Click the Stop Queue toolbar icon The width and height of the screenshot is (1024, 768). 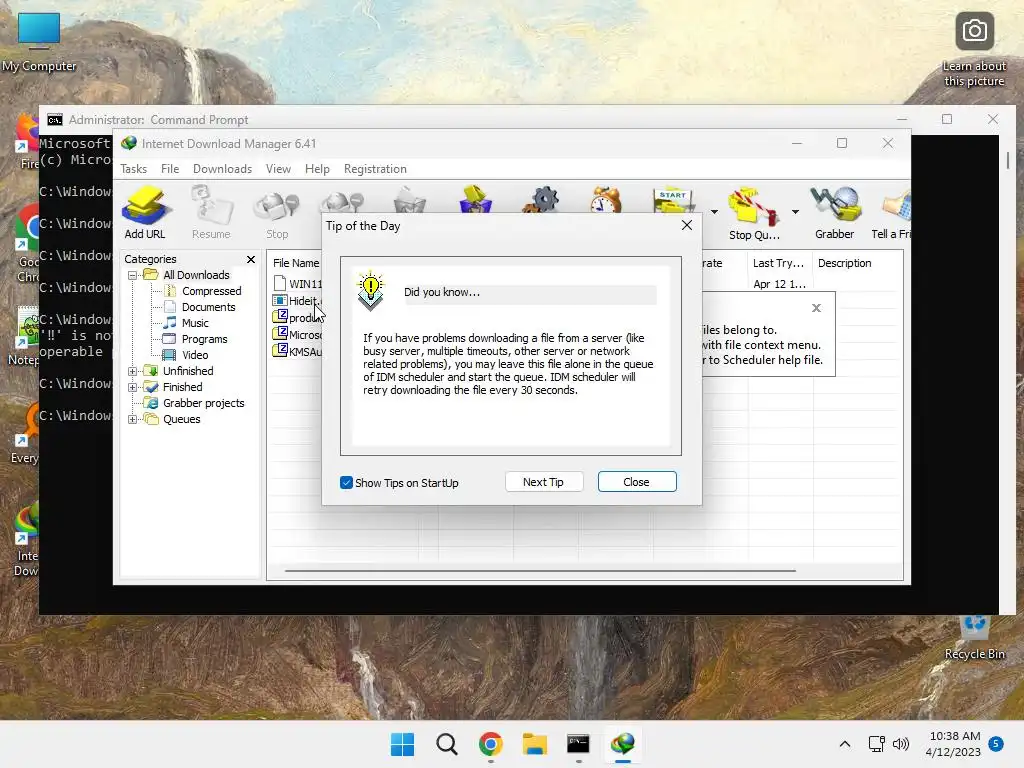point(754,214)
